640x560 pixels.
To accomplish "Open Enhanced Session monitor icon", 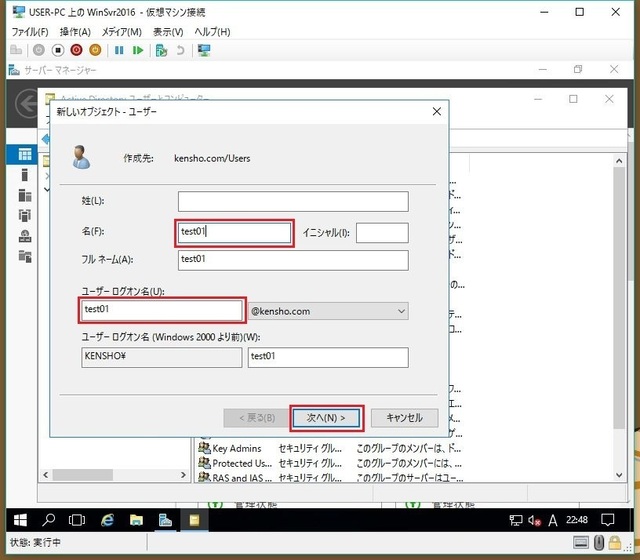I will (204, 49).
